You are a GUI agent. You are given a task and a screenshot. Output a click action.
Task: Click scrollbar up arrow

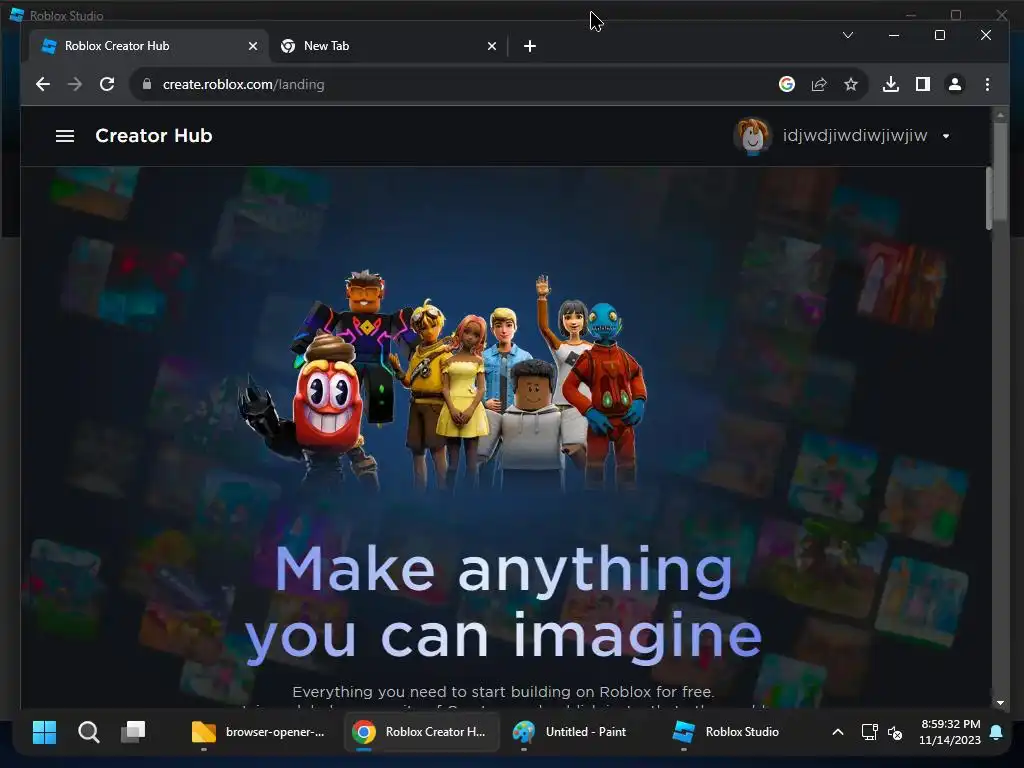pos(1000,114)
